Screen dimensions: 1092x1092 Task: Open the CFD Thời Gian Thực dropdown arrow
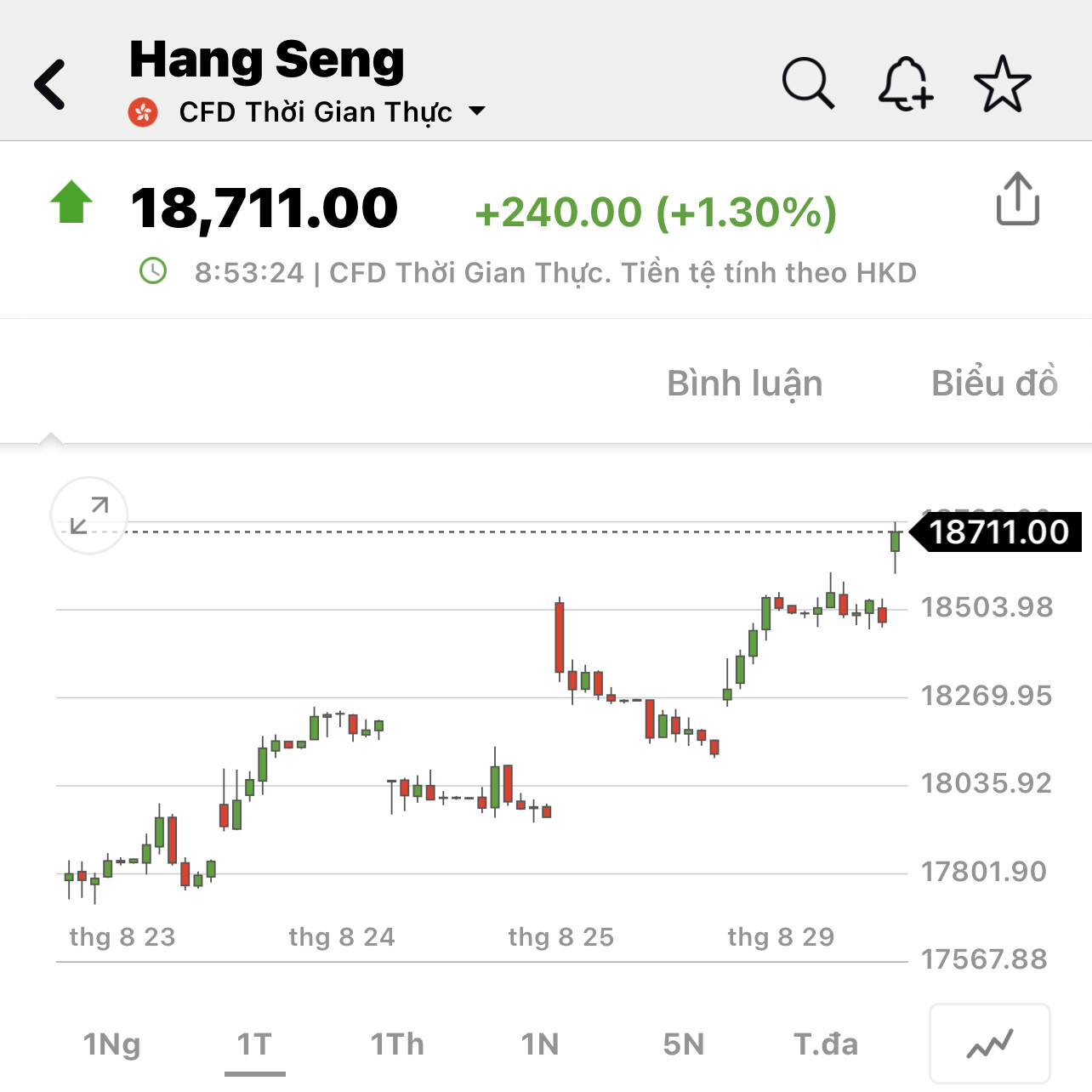478,111
